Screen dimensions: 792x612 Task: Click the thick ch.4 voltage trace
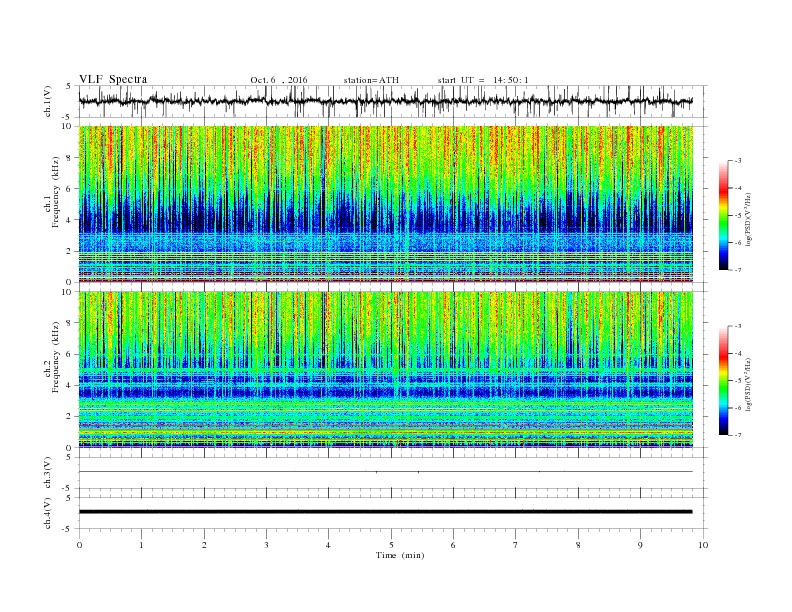pos(385,512)
